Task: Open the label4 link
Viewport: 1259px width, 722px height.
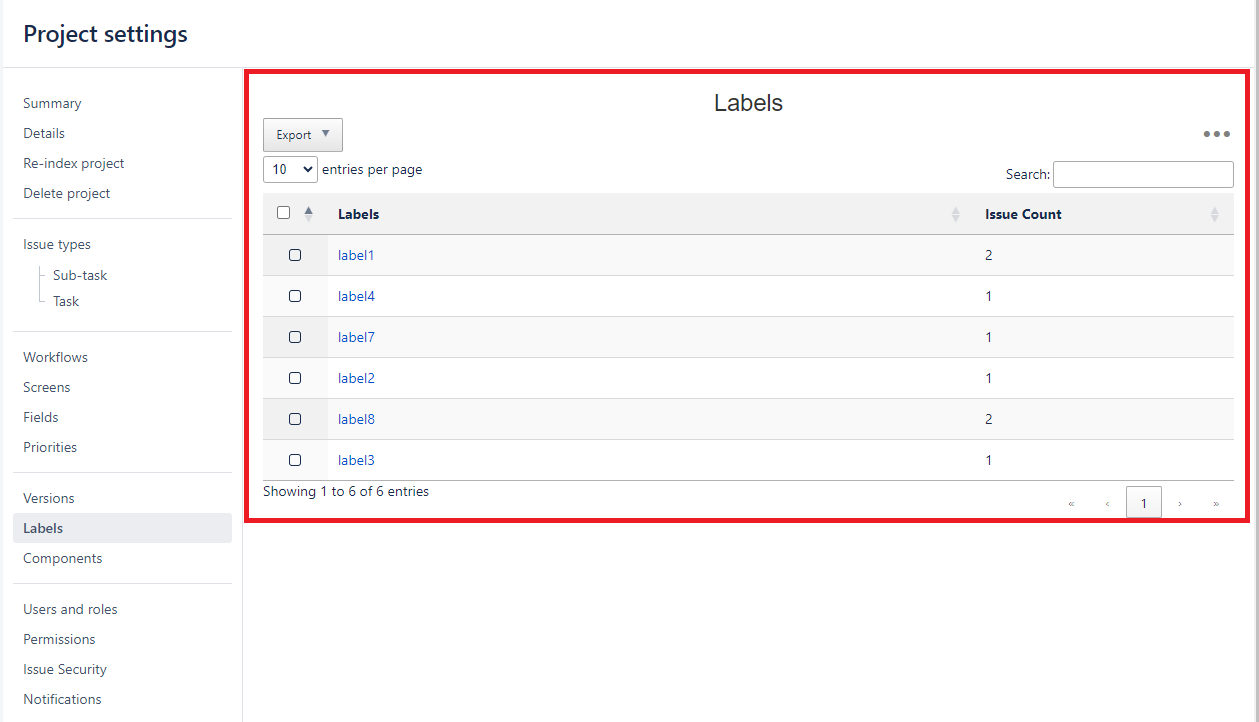Action: click(x=356, y=296)
